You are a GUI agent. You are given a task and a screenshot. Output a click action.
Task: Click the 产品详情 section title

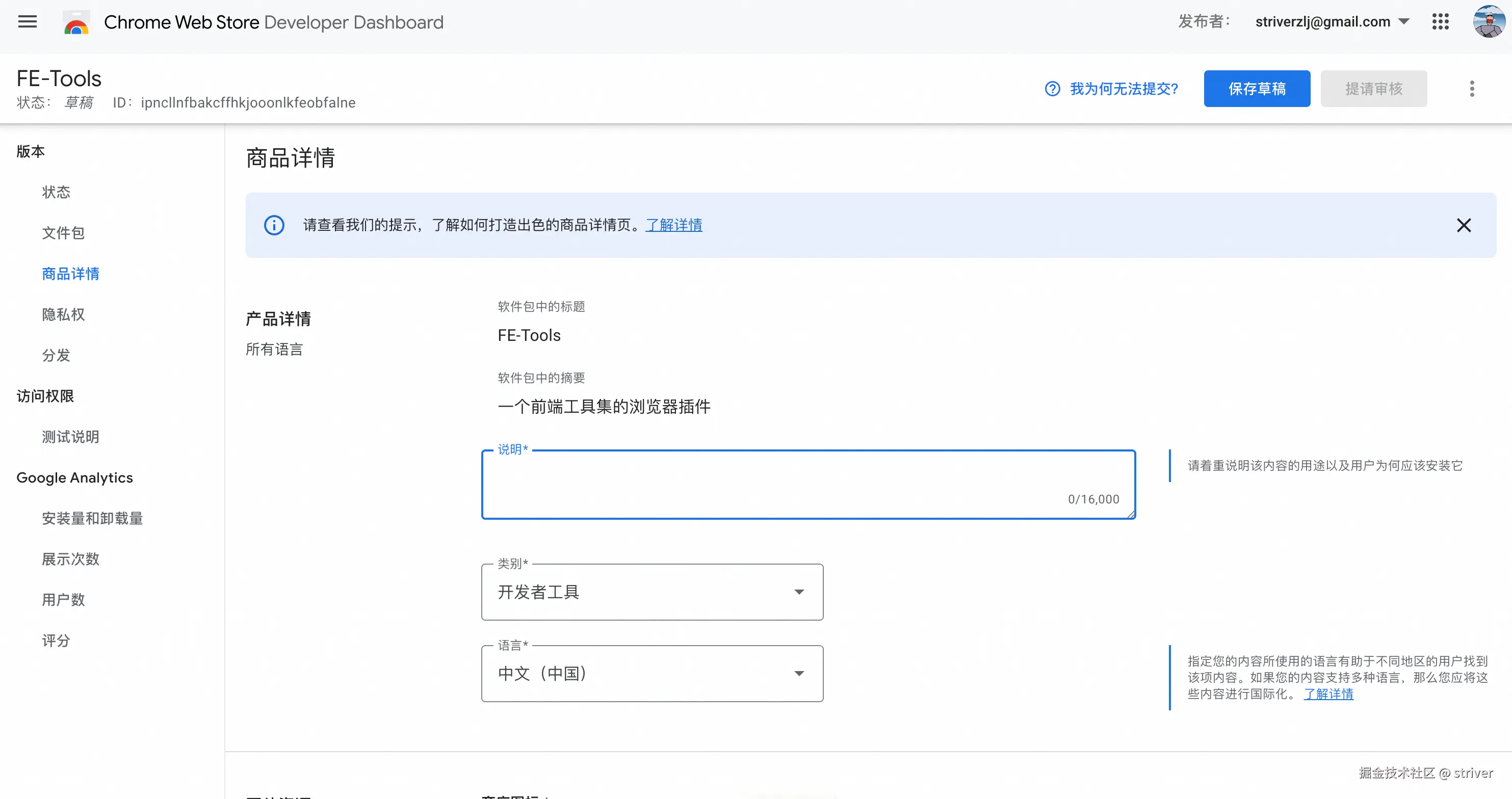(278, 318)
